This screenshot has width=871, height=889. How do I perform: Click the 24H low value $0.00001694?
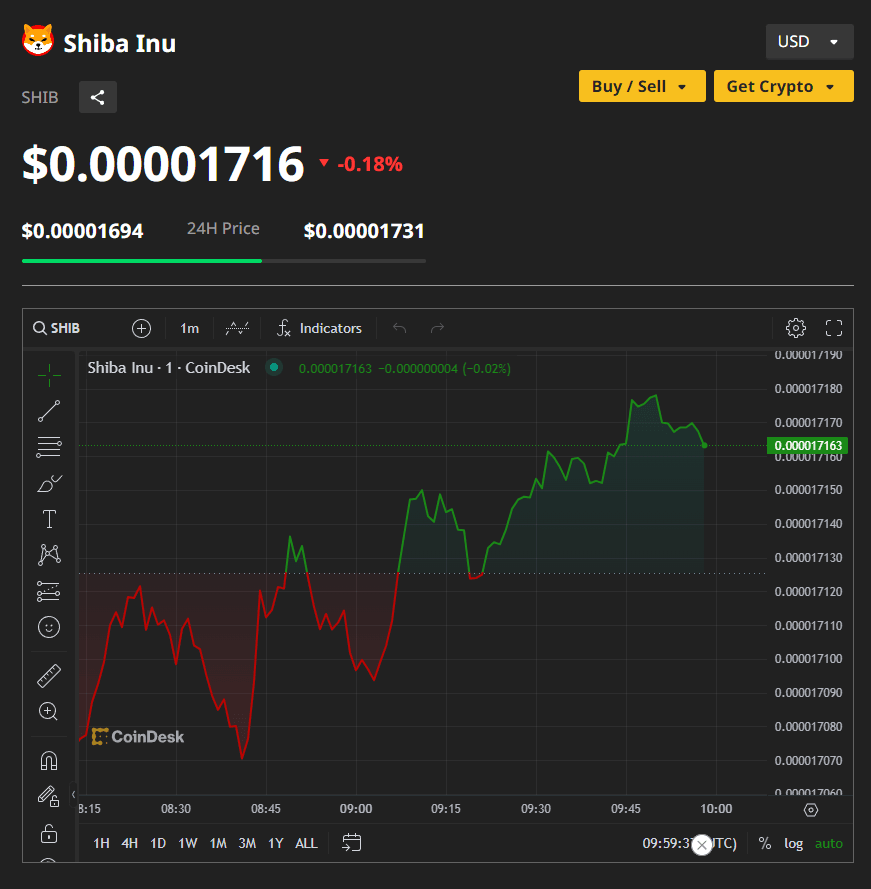click(82, 231)
